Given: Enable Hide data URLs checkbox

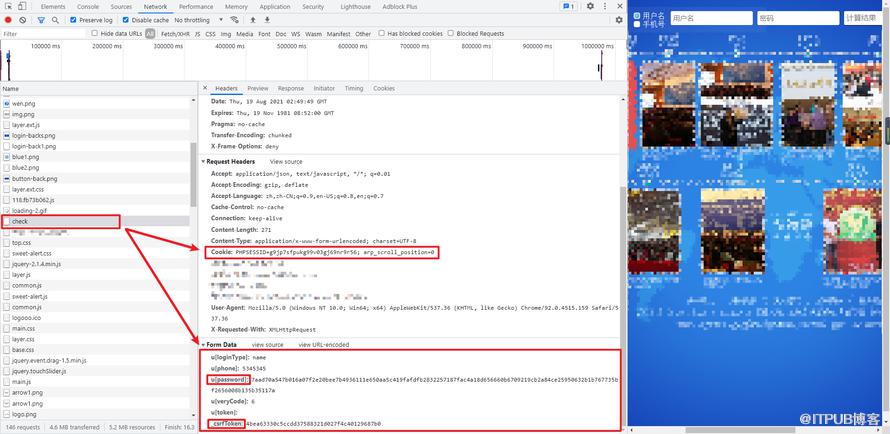Looking at the screenshot, I should click(x=95, y=33).
